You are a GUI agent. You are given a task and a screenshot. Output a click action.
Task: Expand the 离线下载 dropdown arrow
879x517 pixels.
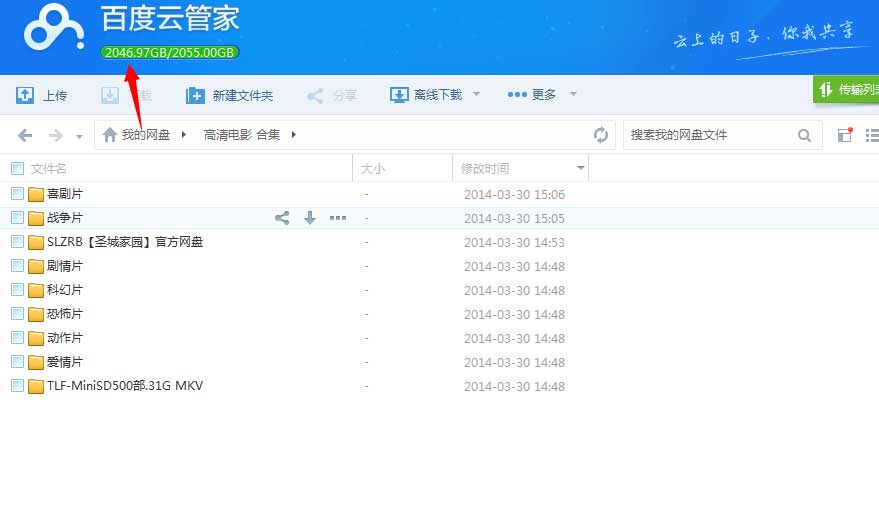tap(476, 94)
